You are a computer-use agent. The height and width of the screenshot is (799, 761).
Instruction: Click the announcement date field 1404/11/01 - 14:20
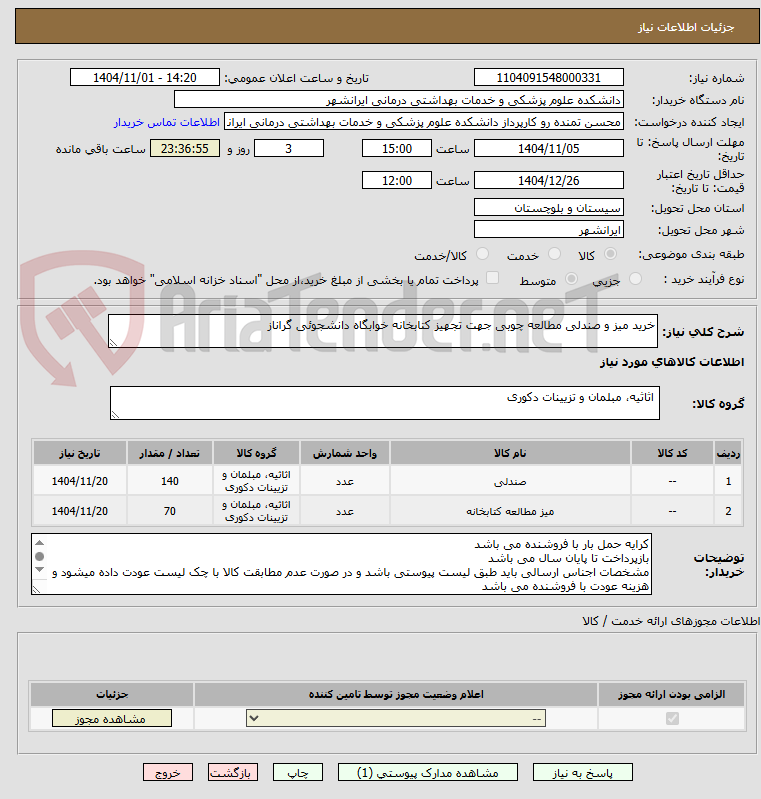click(x=145, y=77)
